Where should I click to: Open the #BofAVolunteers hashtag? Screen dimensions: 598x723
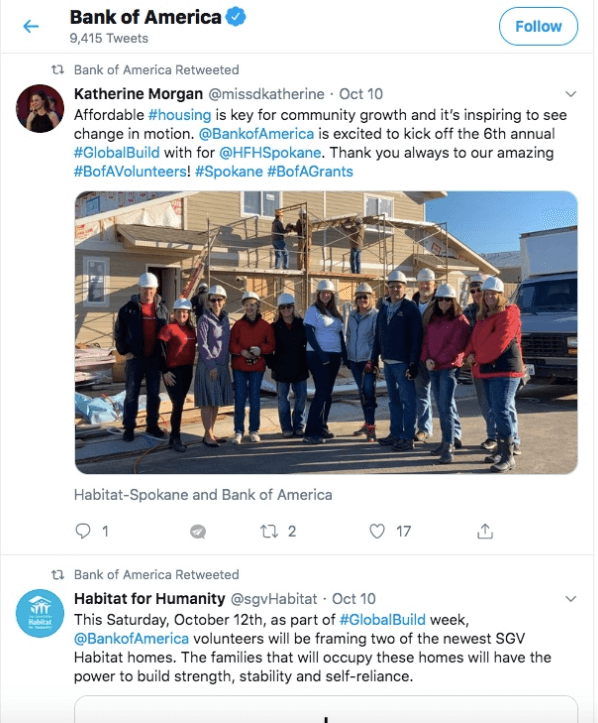(x=130, y=172)
